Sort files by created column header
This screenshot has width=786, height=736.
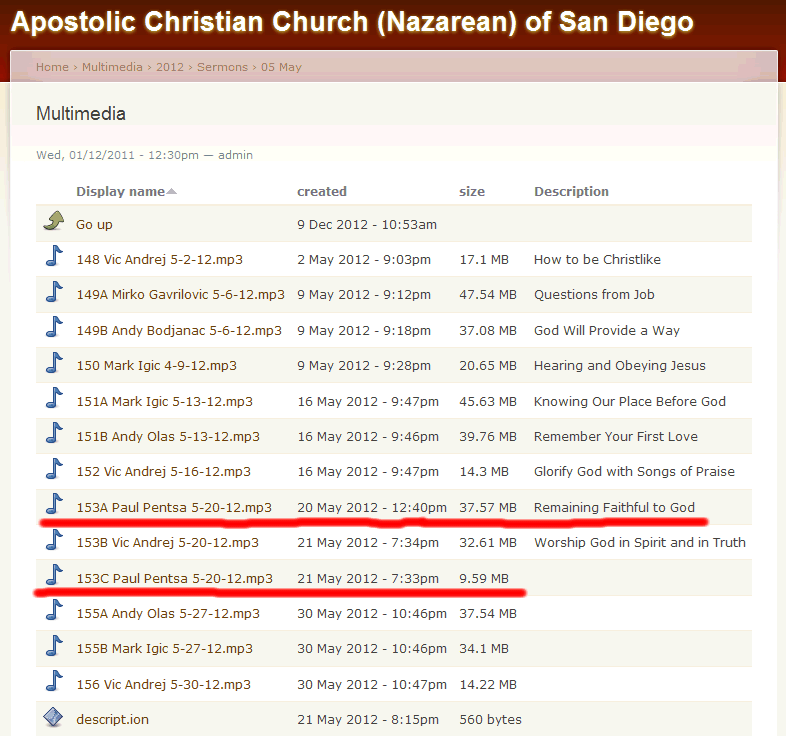(x=321, y=191)
